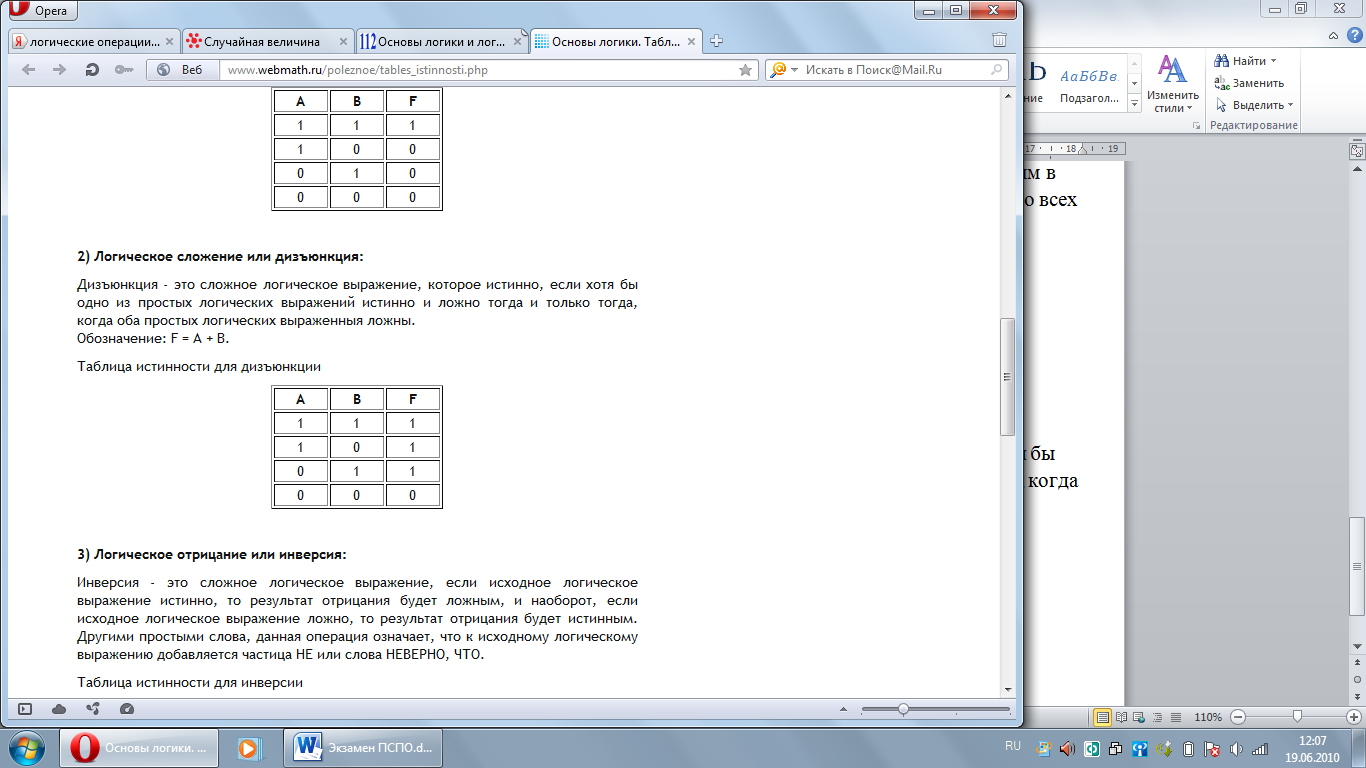Image resolution: width=1366 pixels, height=768 pixels.
Task: Click 'Таблица истинности для инверсии' text
Action: pyautogui.click(x=190, y=682)
